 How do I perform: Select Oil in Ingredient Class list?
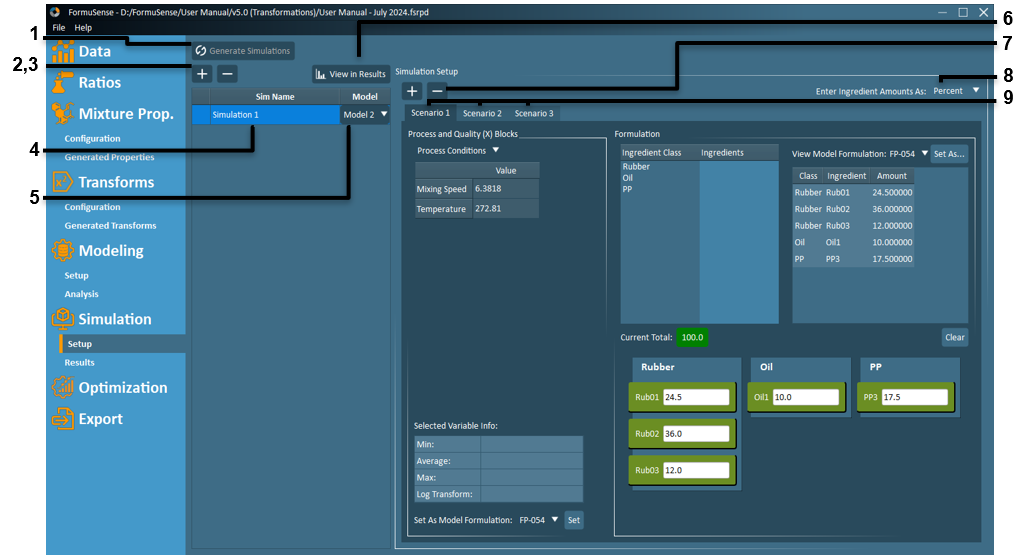coord(627,178)
